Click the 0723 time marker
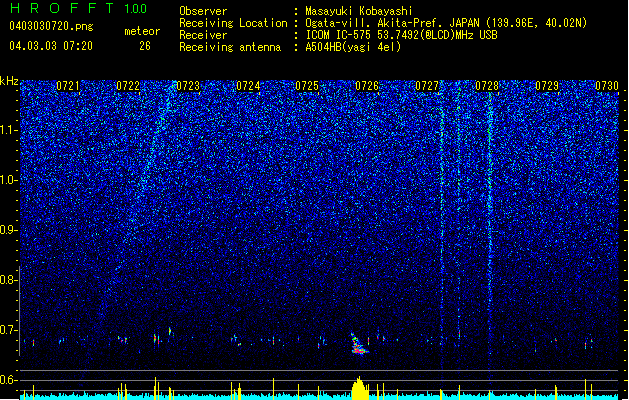This screenshot has width=629, height=400. (188, 86)
